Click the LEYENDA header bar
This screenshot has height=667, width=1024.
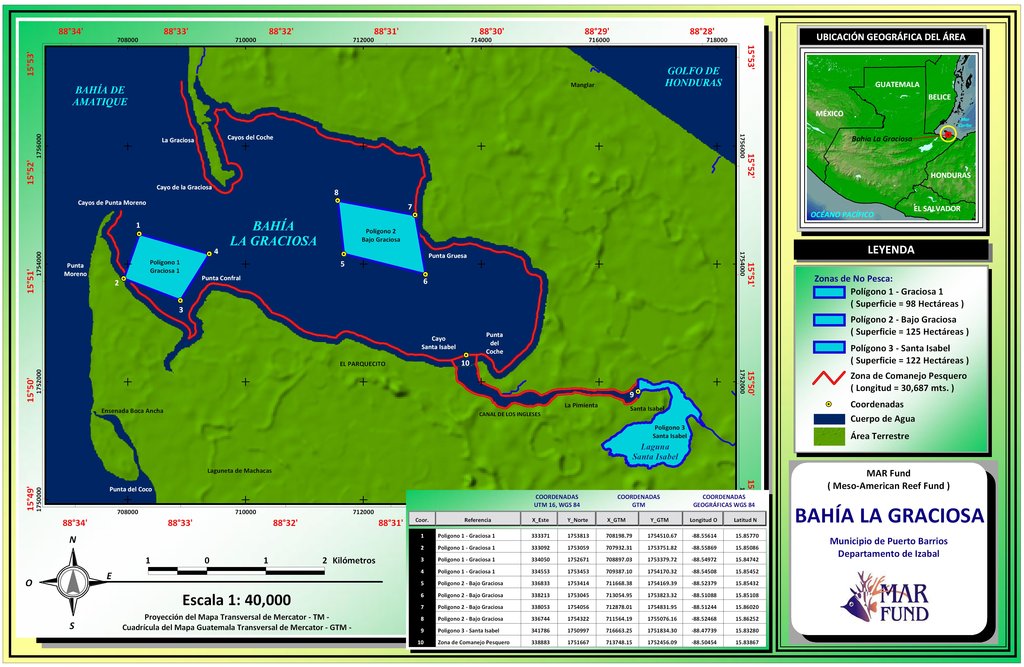[891, 250]
